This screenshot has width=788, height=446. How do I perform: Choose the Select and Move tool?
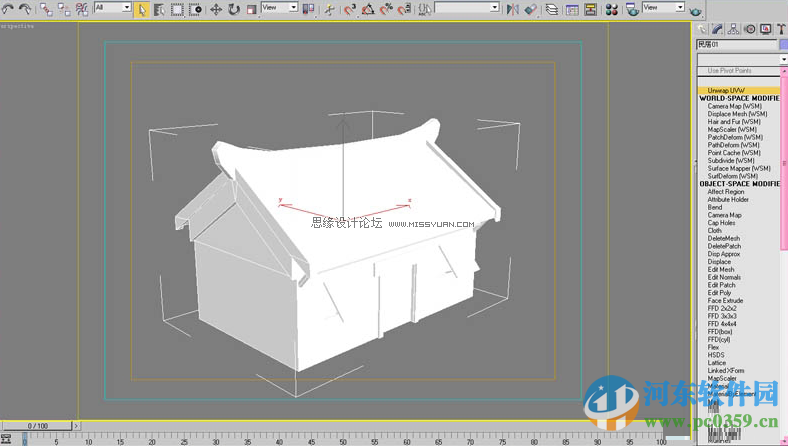pos(215,9)
